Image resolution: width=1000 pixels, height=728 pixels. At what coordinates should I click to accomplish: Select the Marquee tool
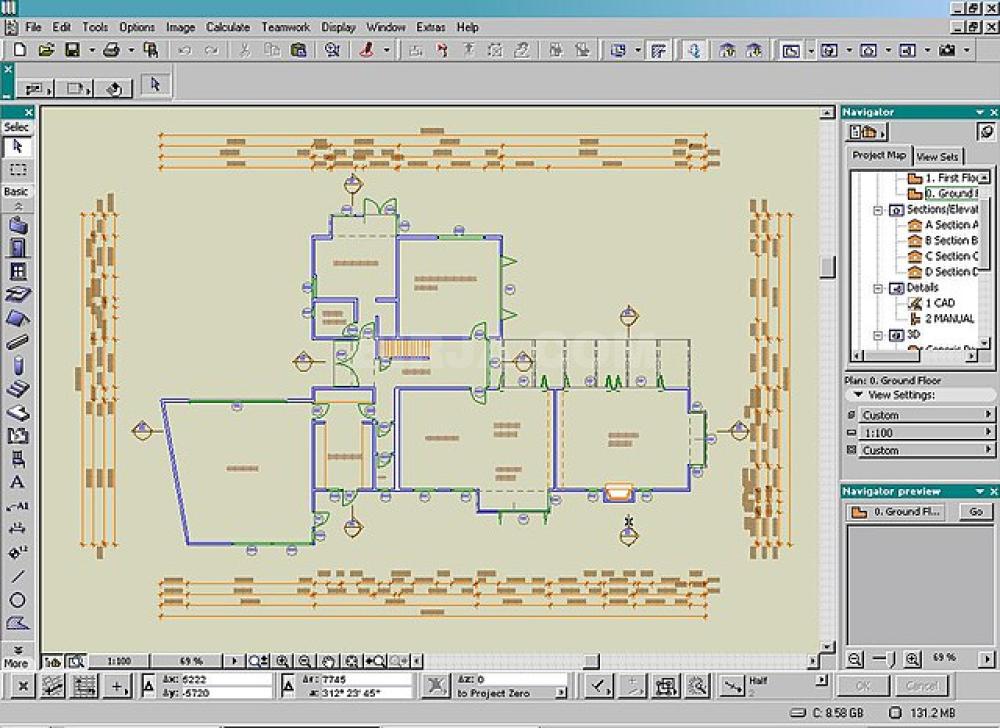[x=17, y=170]
